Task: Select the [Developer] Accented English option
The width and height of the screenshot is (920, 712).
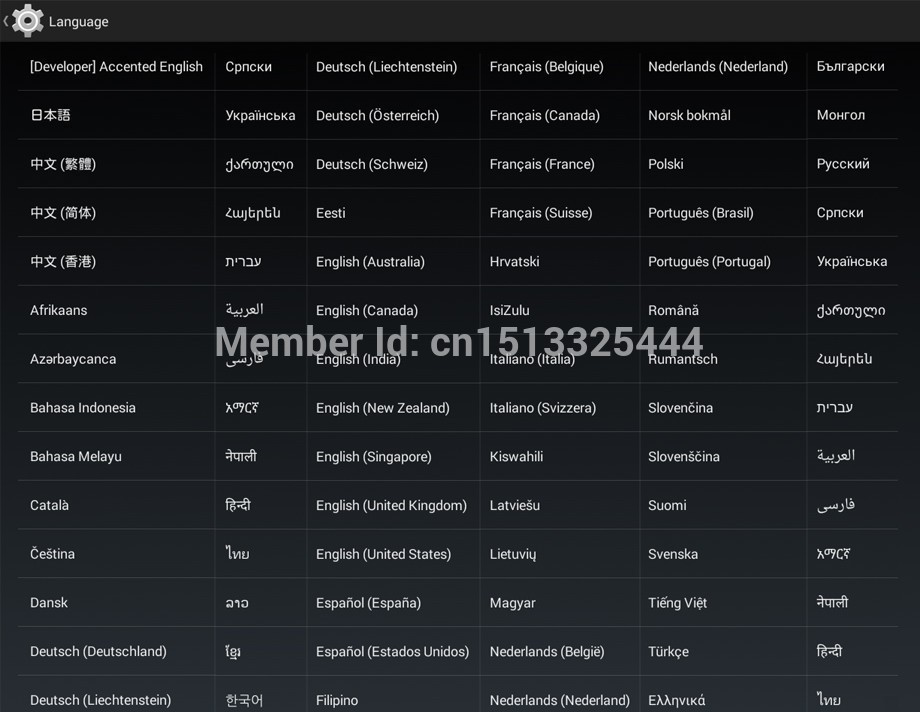Action: 116,67
